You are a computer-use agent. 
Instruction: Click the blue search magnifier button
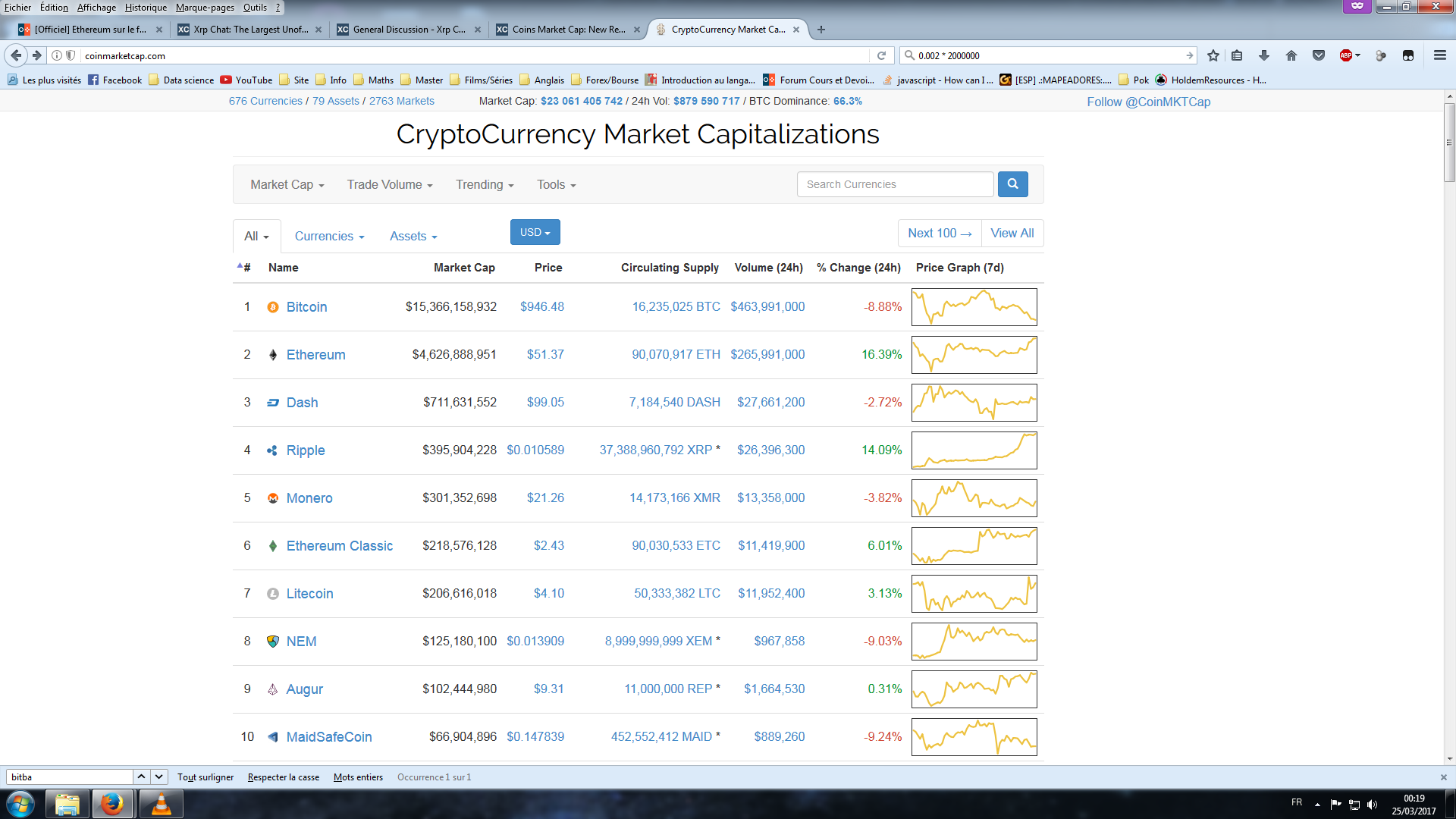pyautogui.click(x=1012, y=184)
